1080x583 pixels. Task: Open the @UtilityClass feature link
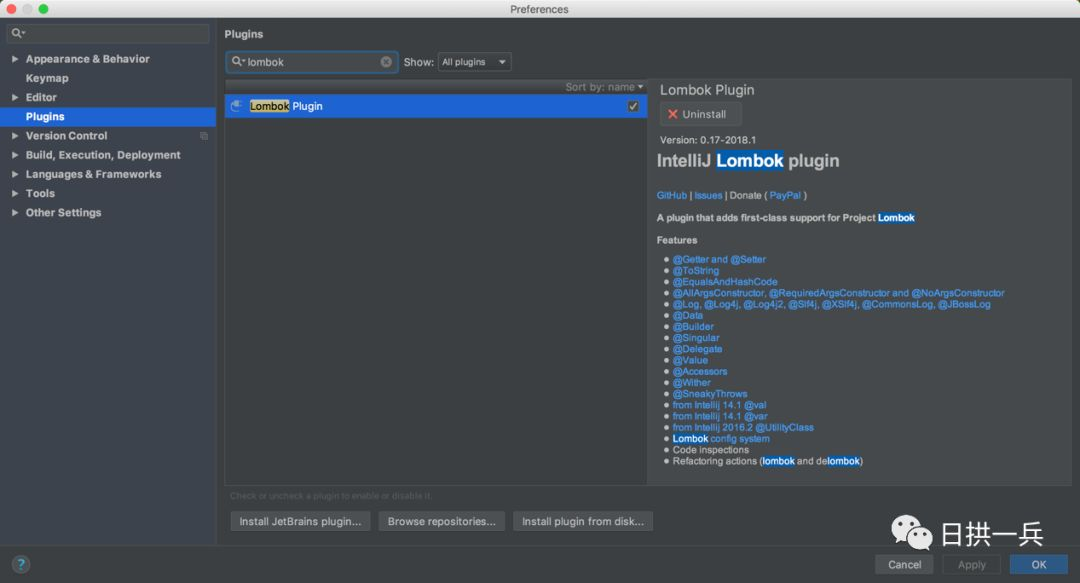[x=743, y=428]
